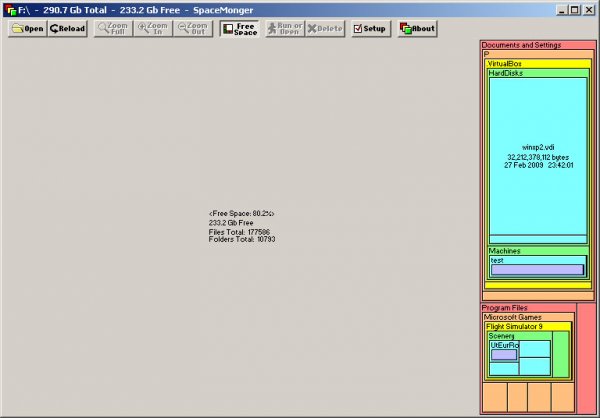Reload the drive scan
This screenshot has height=418, width=600.
click(68, 29)
